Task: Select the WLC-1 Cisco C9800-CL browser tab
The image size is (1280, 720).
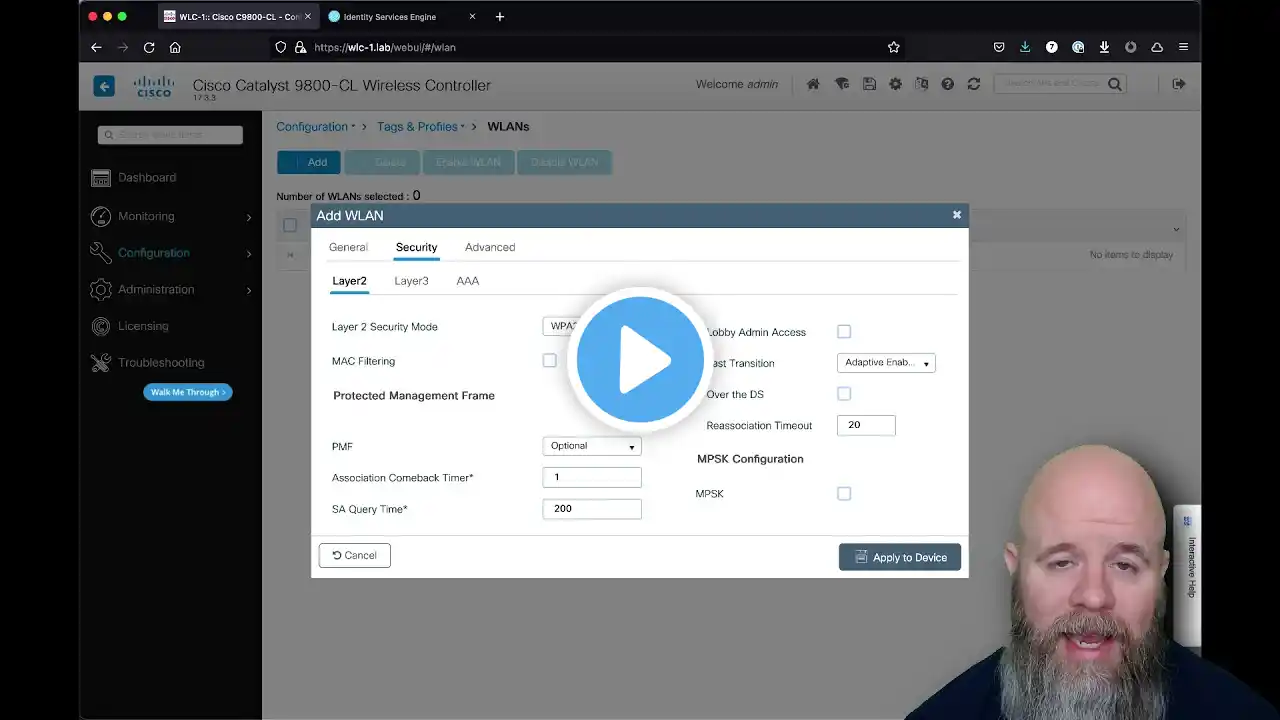Action: [x=236, y=16]
